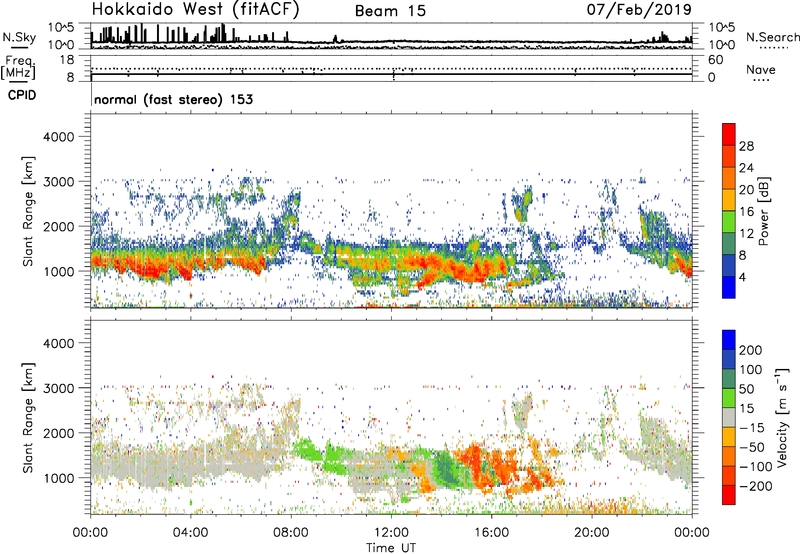Click the light green segment of velocity colorbar
Image resolution: width=800 pixels, height=554 pixels.
(729, 398)
